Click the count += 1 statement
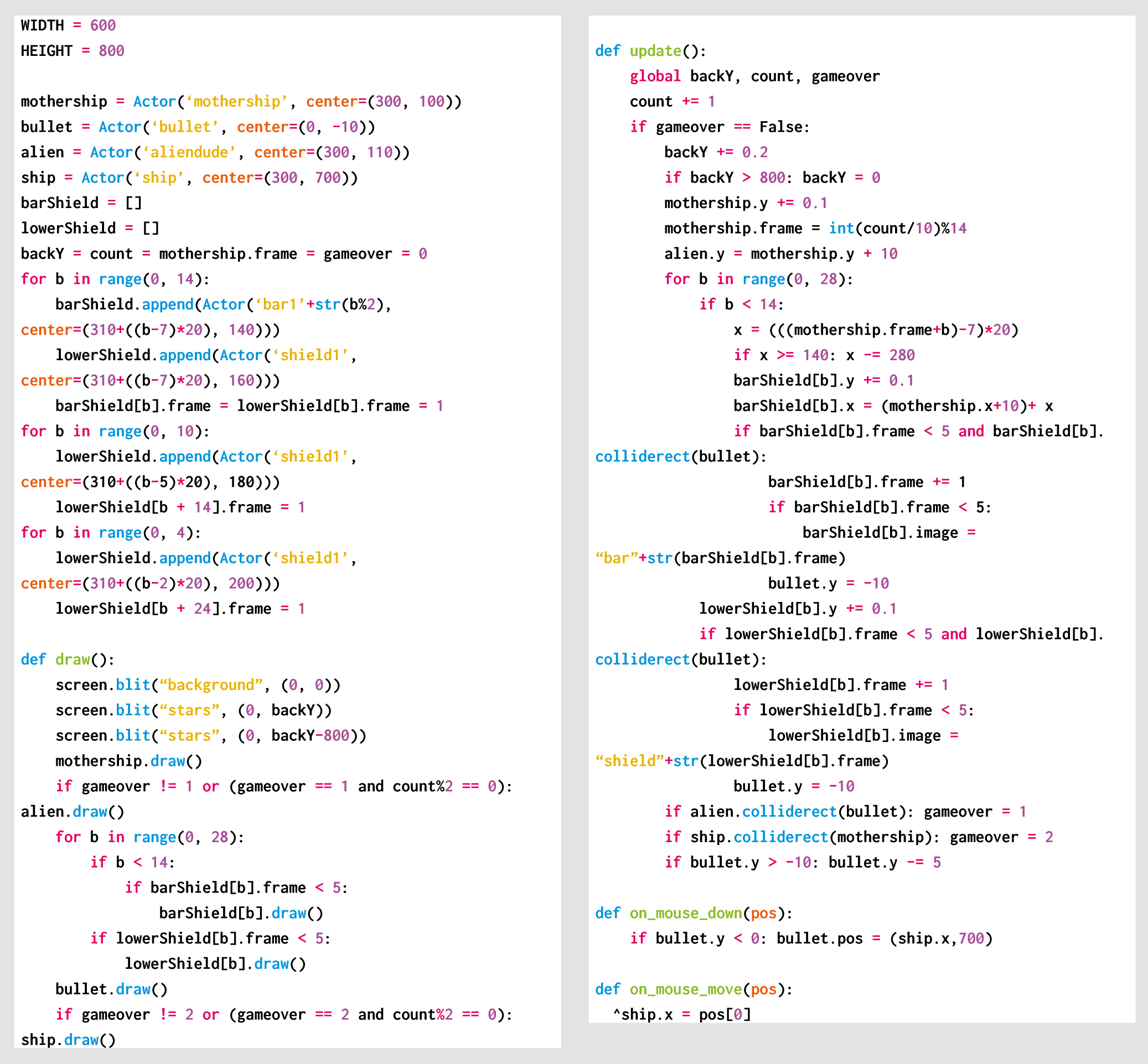 point(671,101)
